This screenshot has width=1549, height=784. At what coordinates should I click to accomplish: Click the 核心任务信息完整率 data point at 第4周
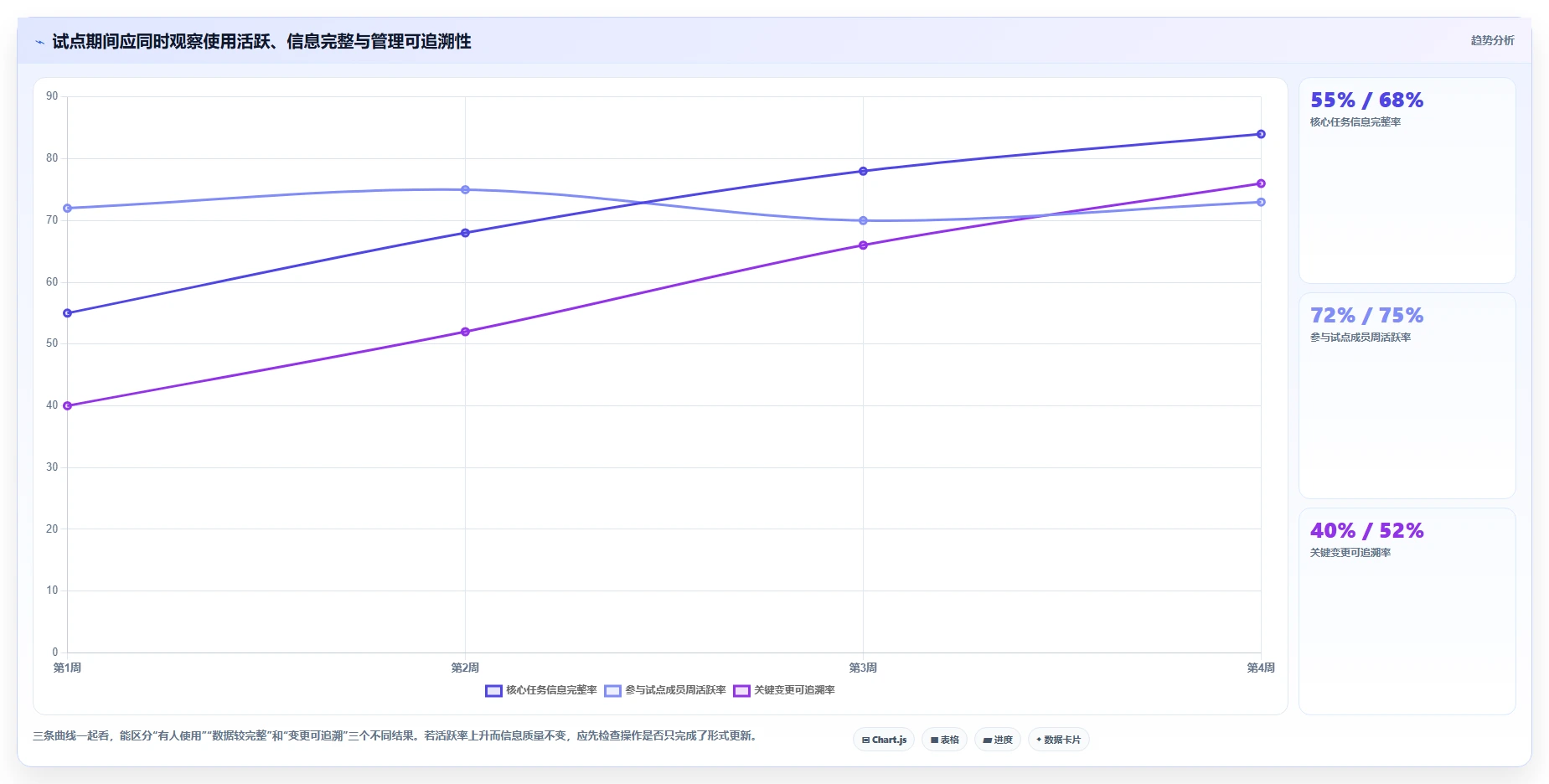click(x=1261, y=134)
